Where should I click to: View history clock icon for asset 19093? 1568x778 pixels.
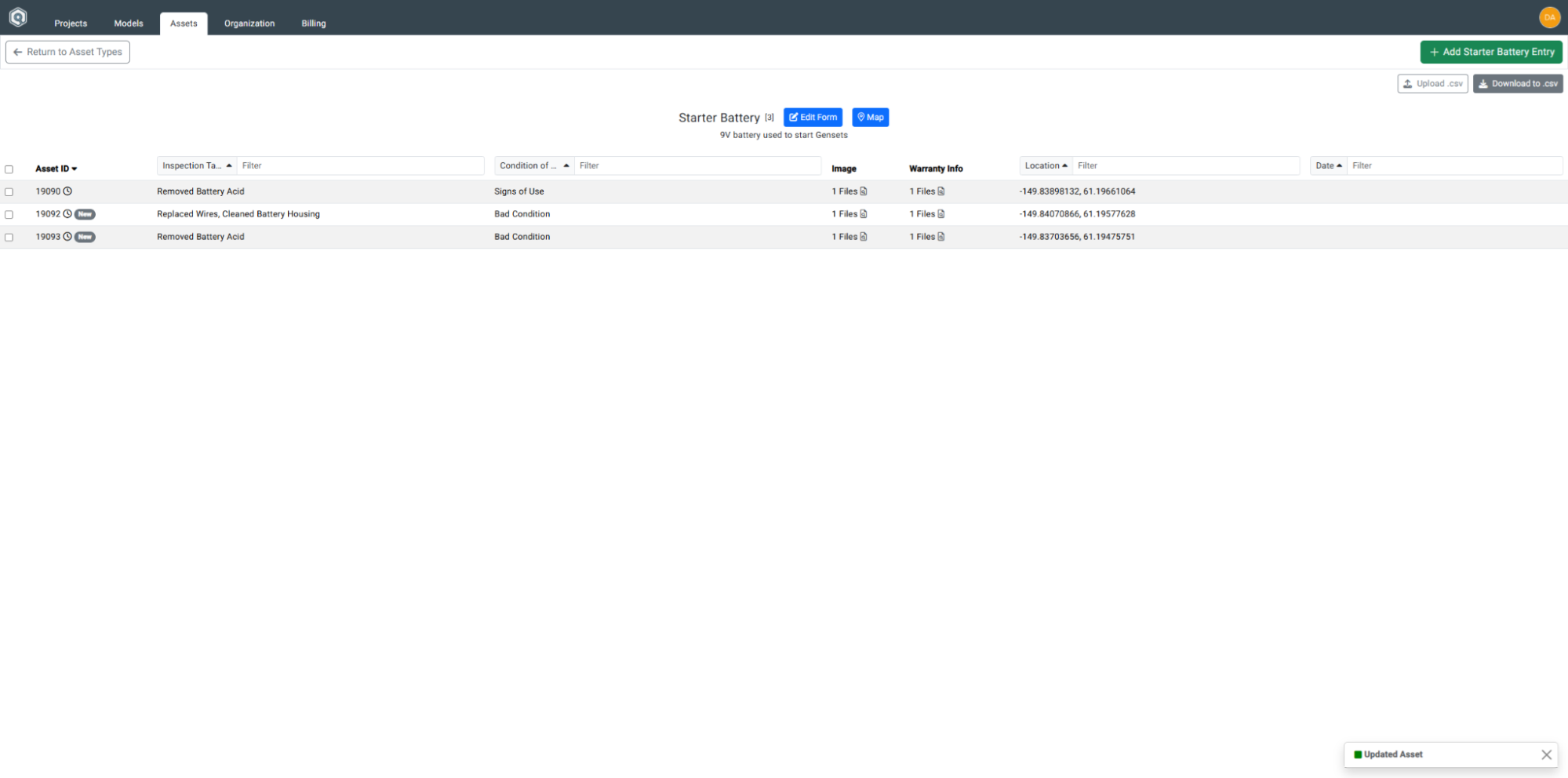click(x=67, y=237)
